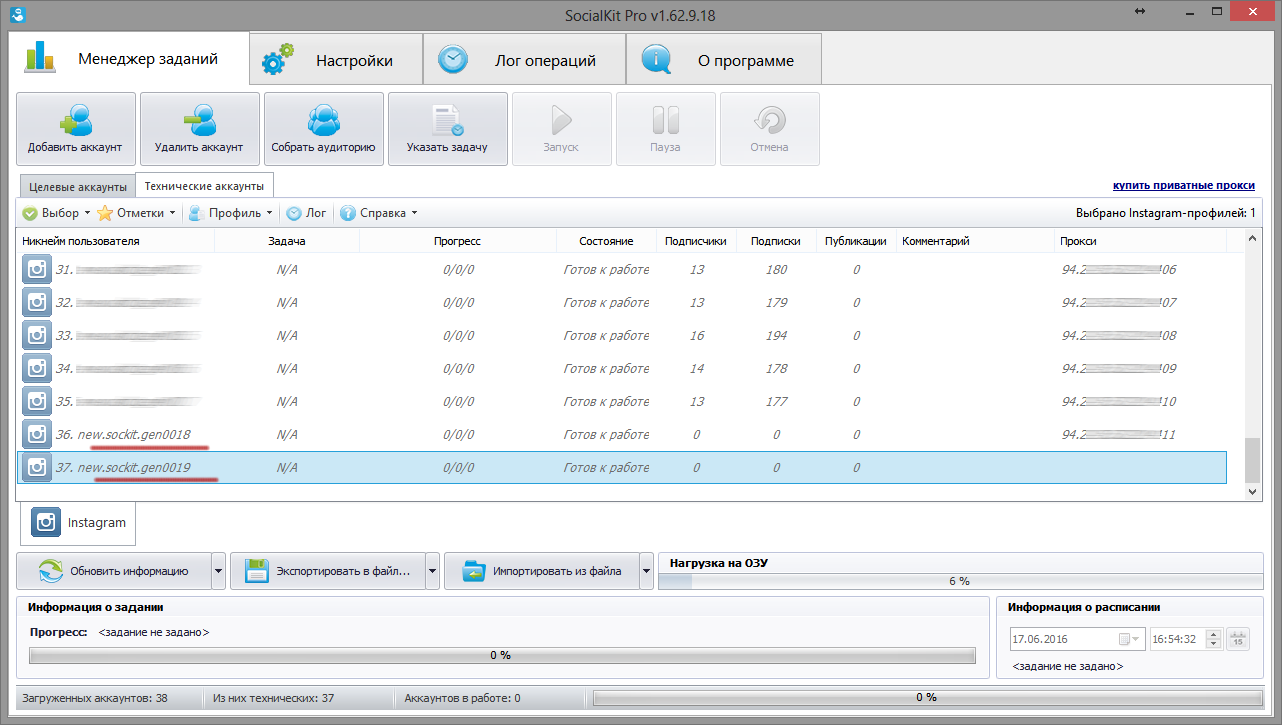
Task: Switch to the Настройки tab
Action: coord(335,60)
